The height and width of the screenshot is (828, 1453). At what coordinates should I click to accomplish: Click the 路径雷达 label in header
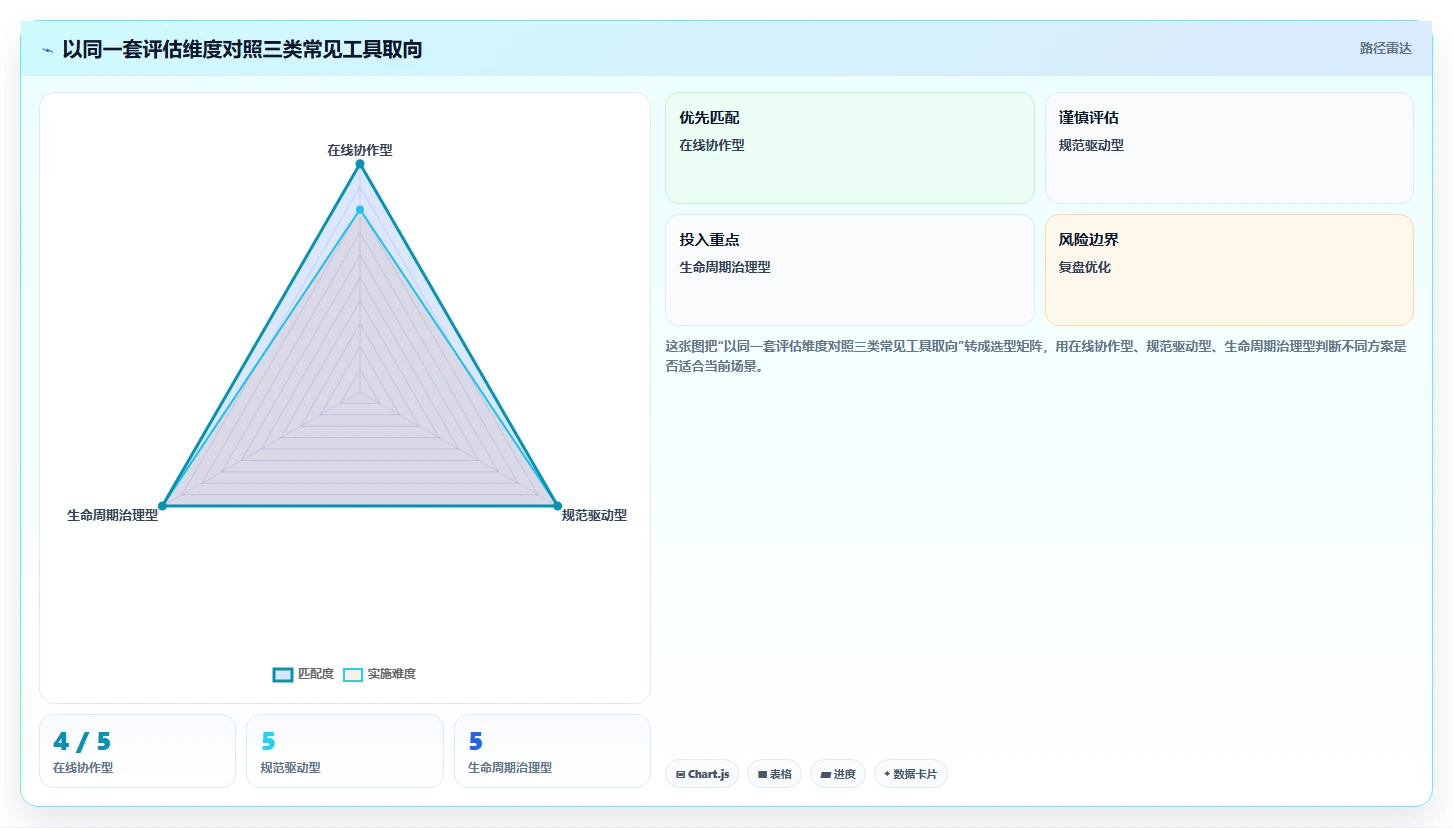coord(1385,48)
